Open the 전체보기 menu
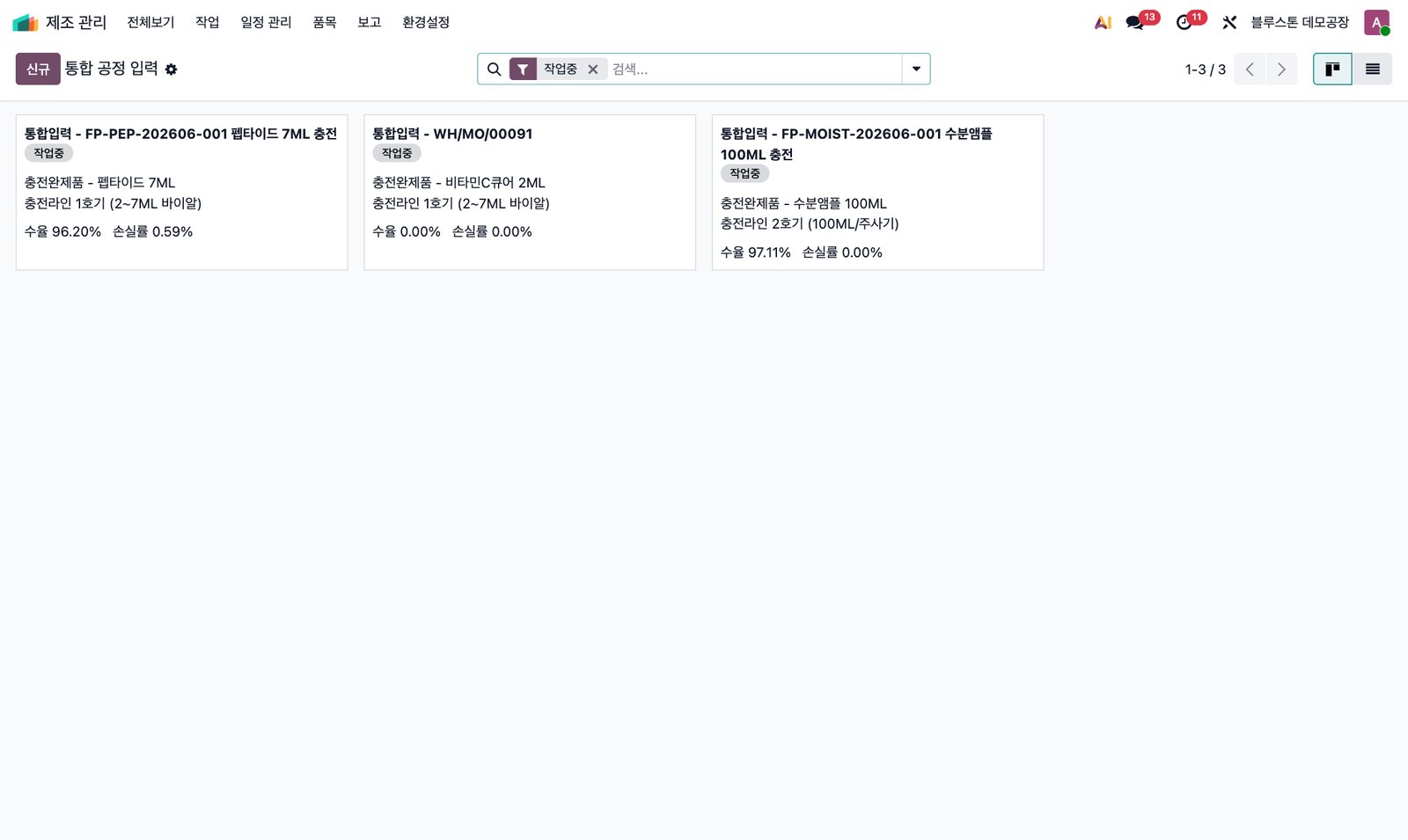This screenshot has width=1408, height=840. [150, 22]
